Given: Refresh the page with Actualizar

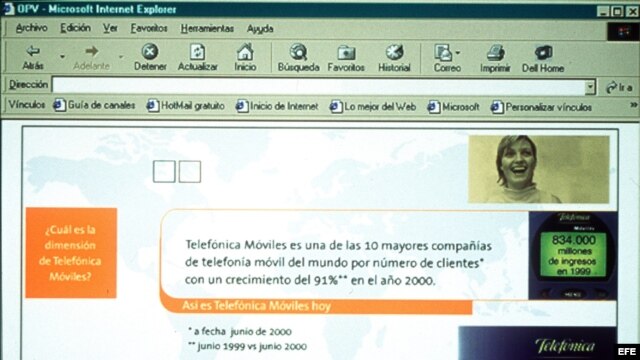Looking at the screenshot, I should click(198, 57).
